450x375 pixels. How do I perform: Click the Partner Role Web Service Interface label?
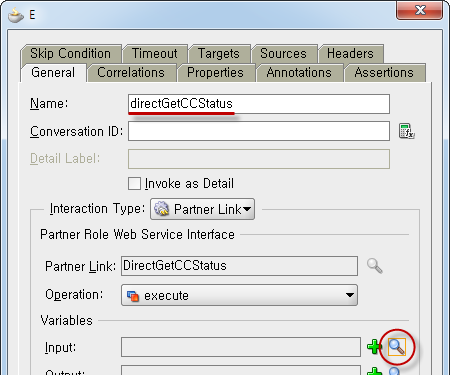point(137,234)
